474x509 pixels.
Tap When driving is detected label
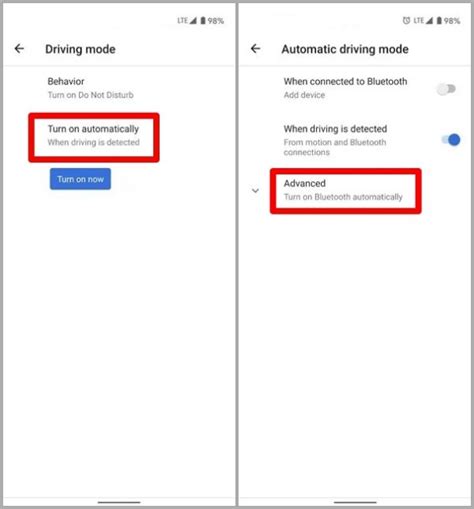[x=335, y=129]
